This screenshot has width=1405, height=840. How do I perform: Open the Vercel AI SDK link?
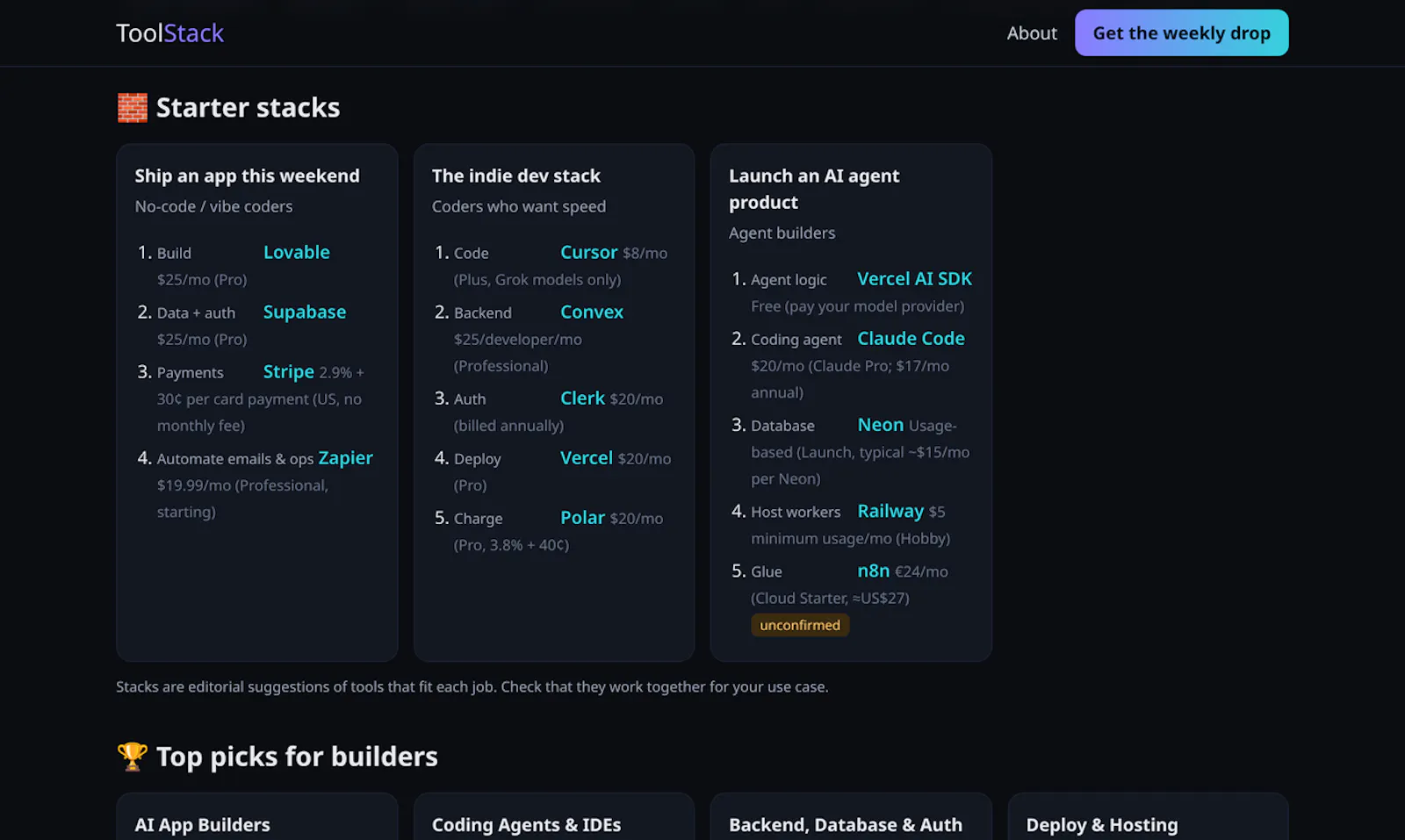tap(914, 278)
